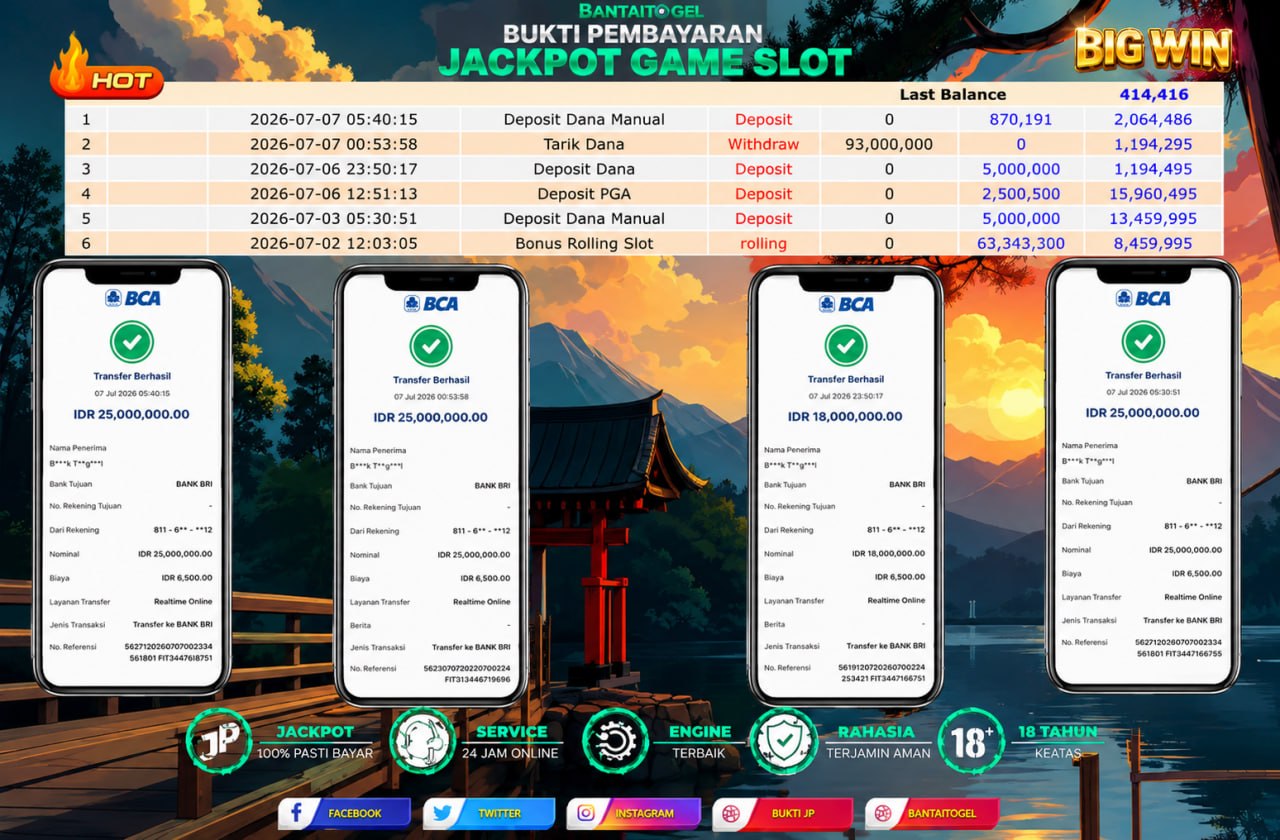
Task: Click the TERJAMIN AMAN caption
Action: 878,753
